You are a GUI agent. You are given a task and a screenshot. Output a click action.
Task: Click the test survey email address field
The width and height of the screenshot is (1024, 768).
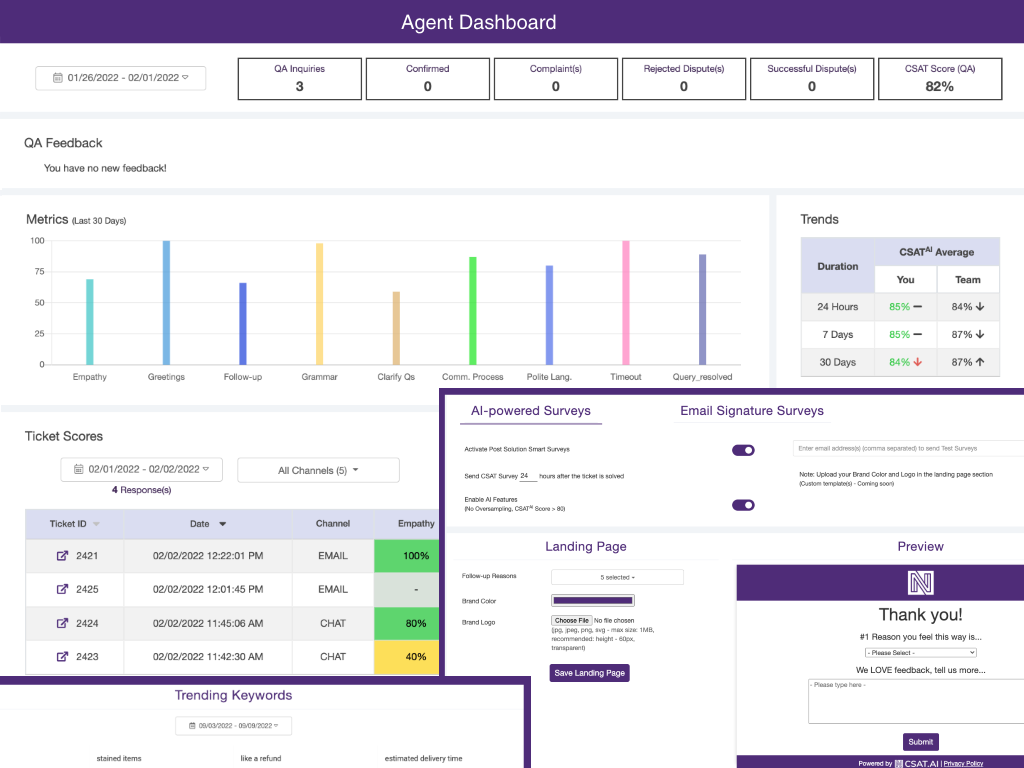(x=908, y=449)
